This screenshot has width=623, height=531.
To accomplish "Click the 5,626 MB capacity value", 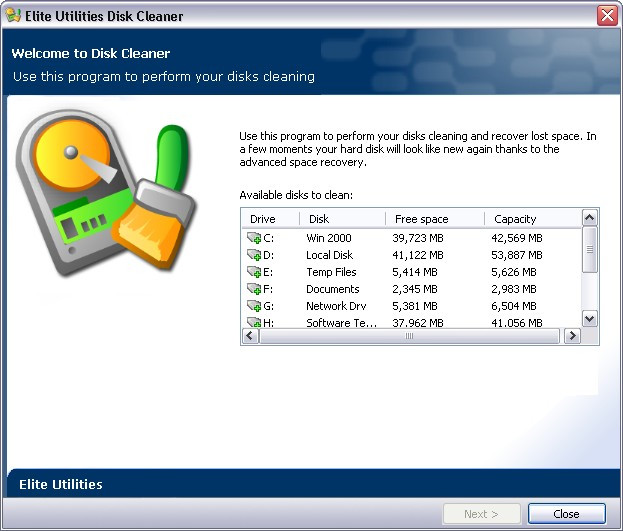I will [514, 272].
